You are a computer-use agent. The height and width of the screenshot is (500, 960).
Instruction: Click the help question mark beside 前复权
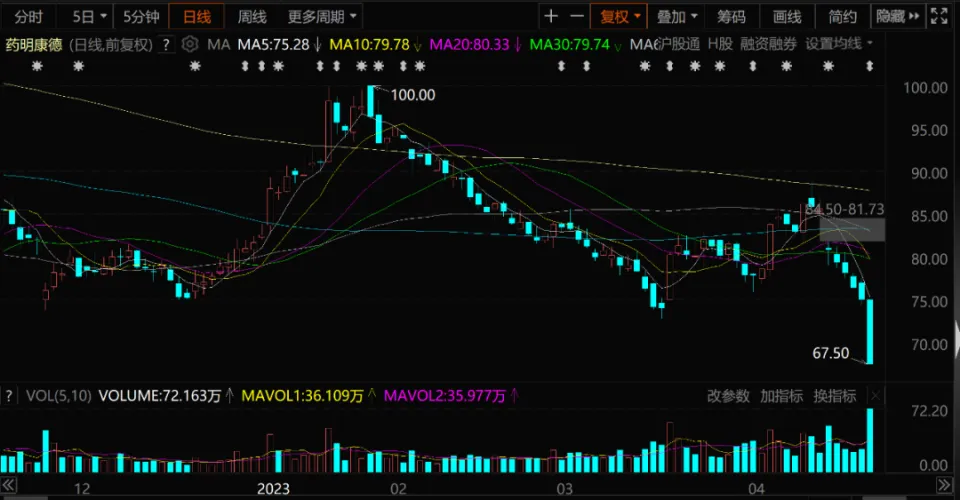165,45
